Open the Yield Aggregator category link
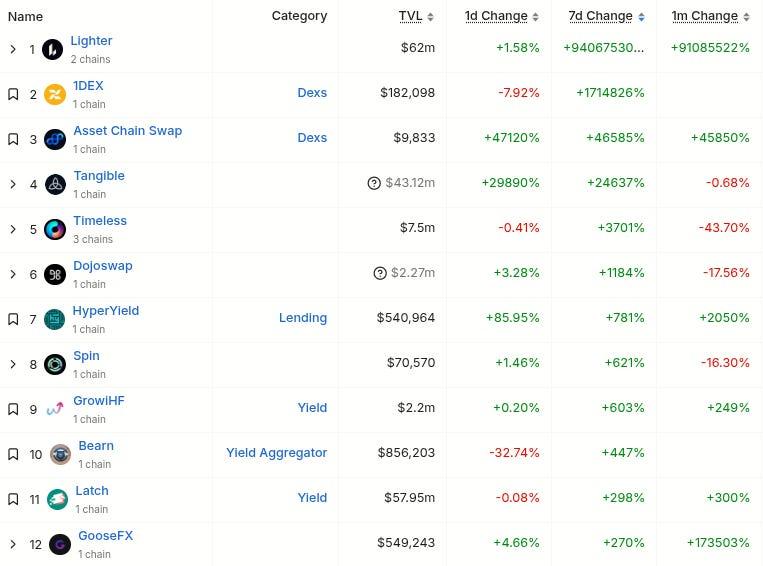 point(276,453)
